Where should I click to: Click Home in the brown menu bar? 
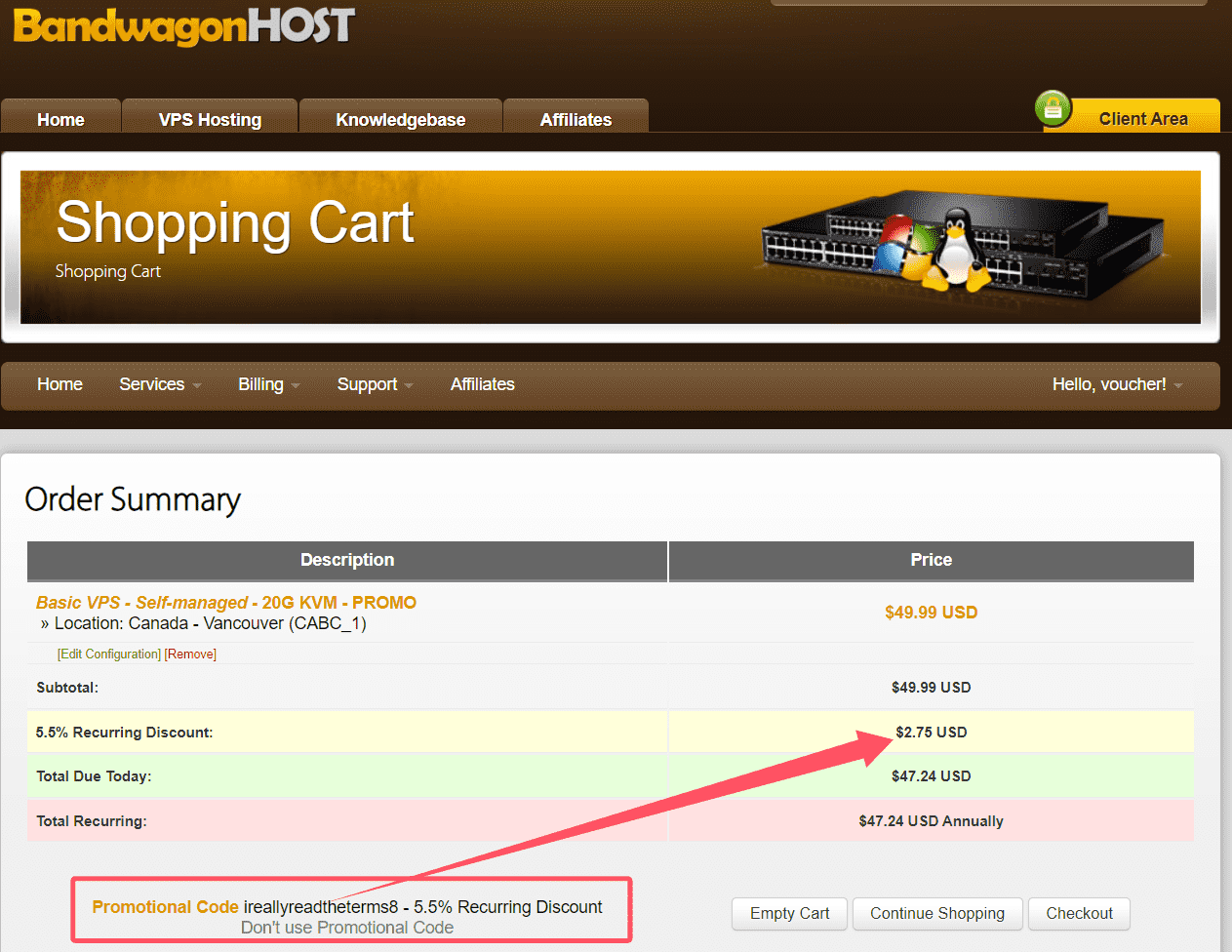click(60, 384)
